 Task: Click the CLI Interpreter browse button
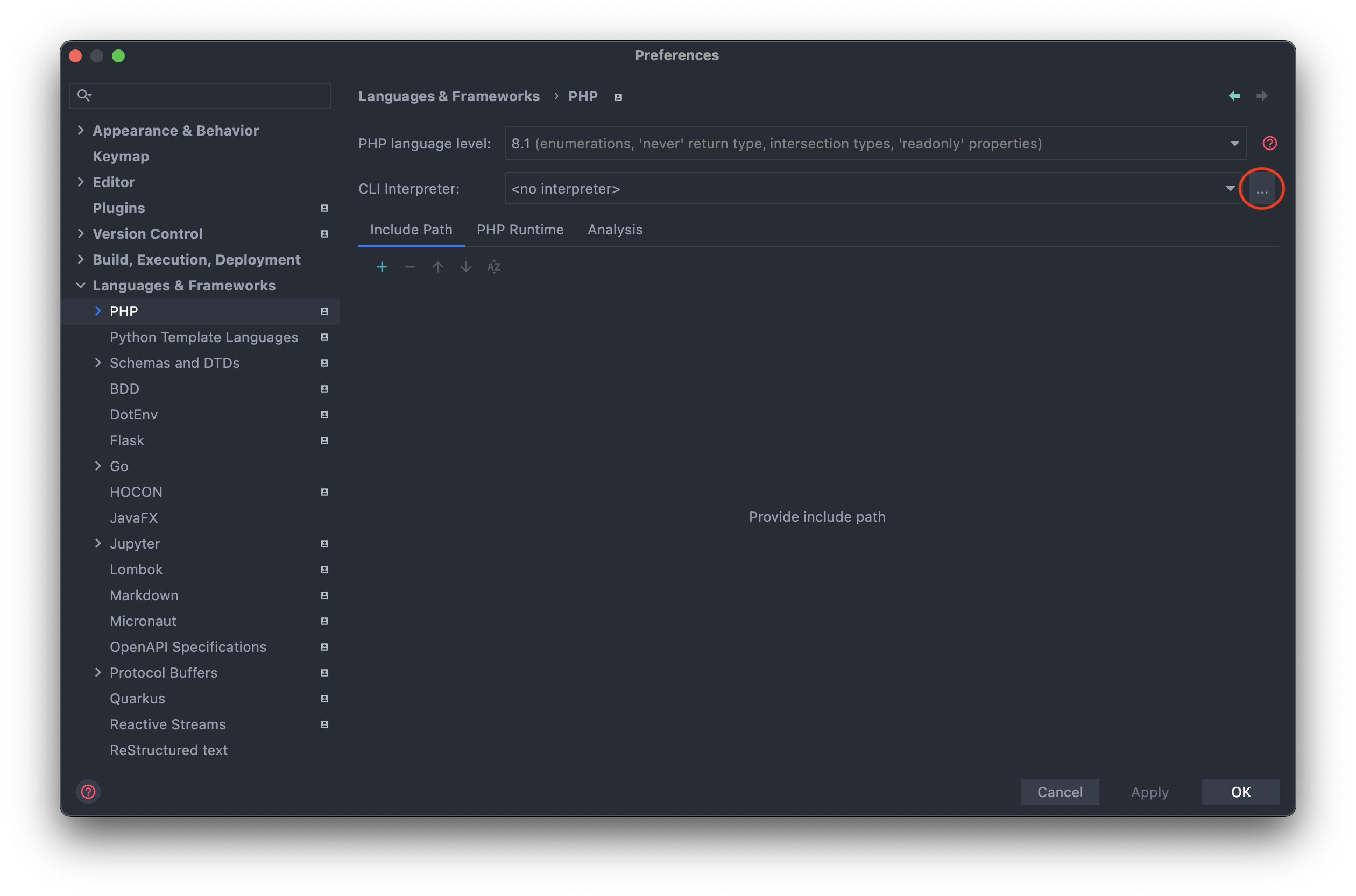[1262, 189]
